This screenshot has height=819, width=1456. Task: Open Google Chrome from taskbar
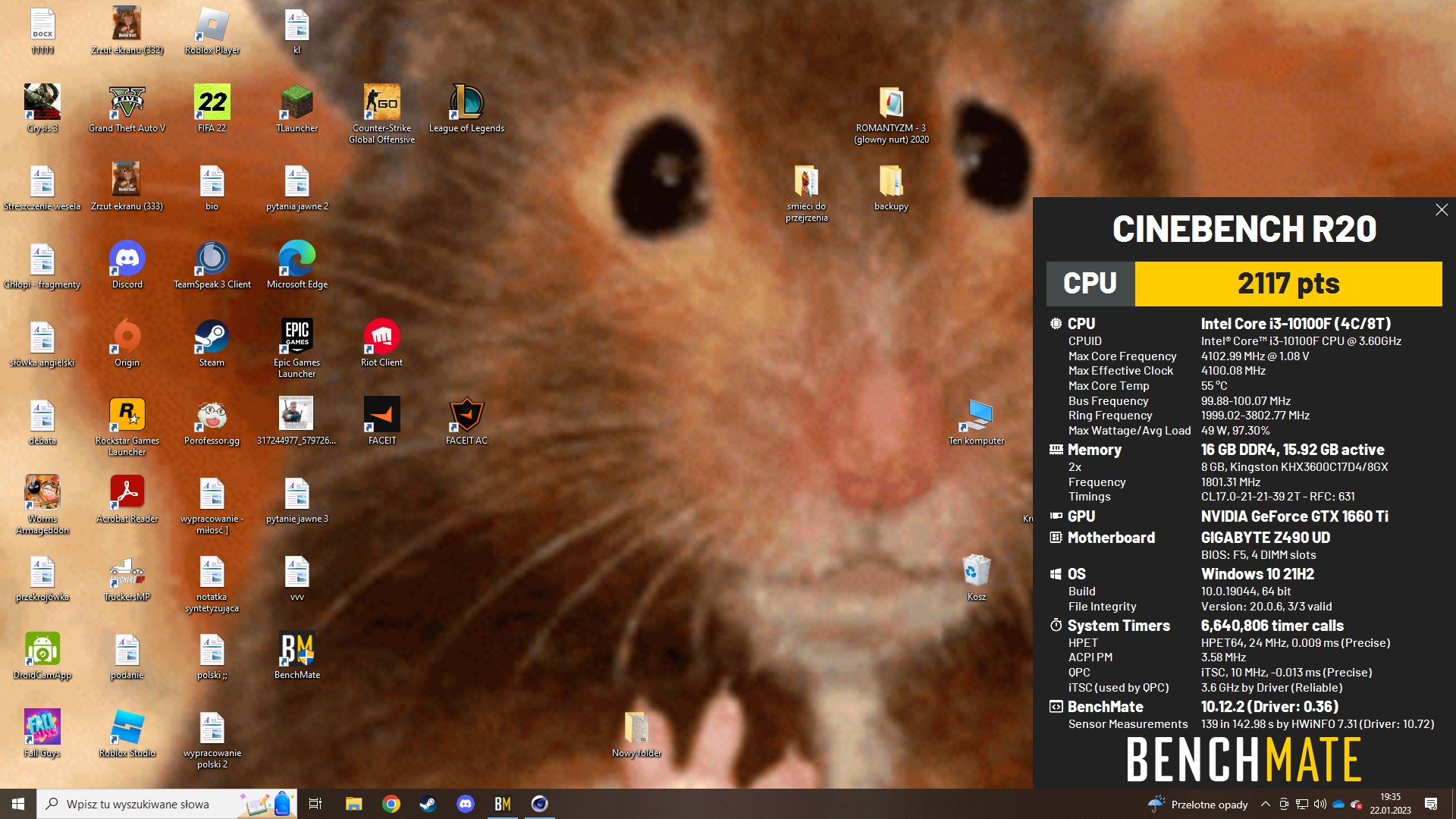(391, 804)
